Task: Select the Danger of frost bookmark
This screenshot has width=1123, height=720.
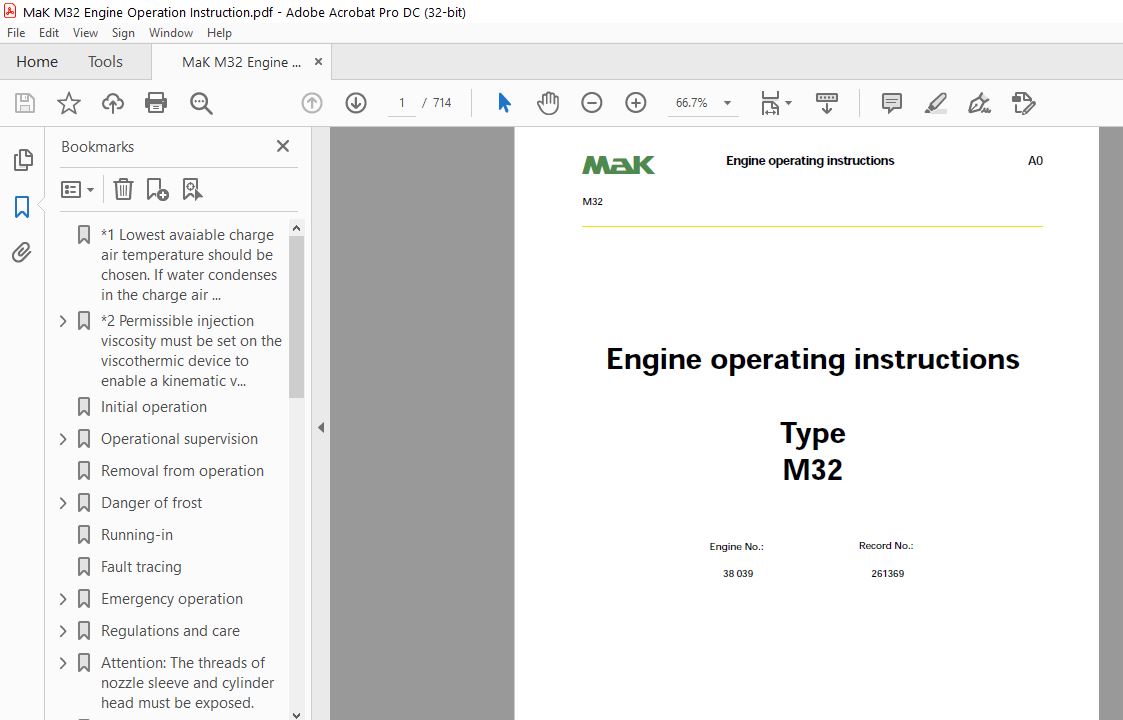Action: pos(151,503)
